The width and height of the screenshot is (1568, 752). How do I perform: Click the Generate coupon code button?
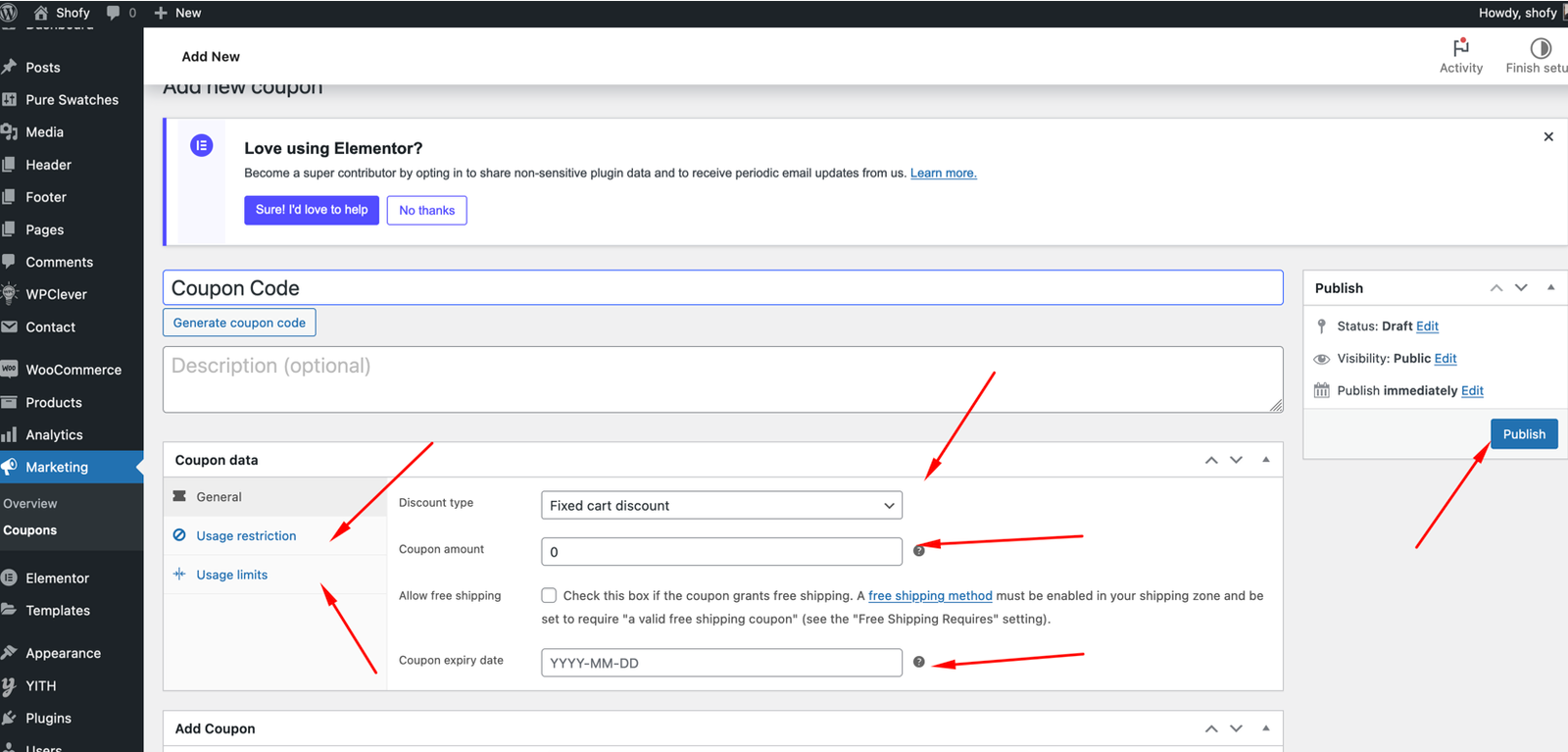point(239,323)
